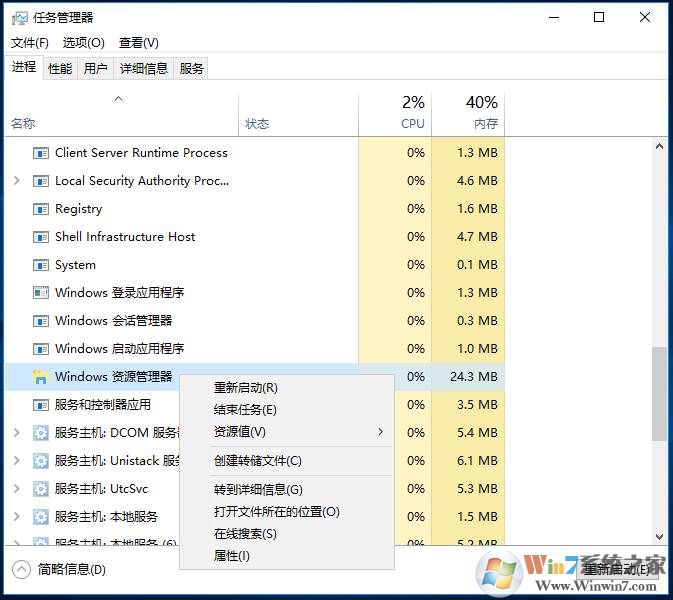Open the 文件(F) menu
Image resolution: width=673 pixels, height=600 pixels.
point(30,42)
